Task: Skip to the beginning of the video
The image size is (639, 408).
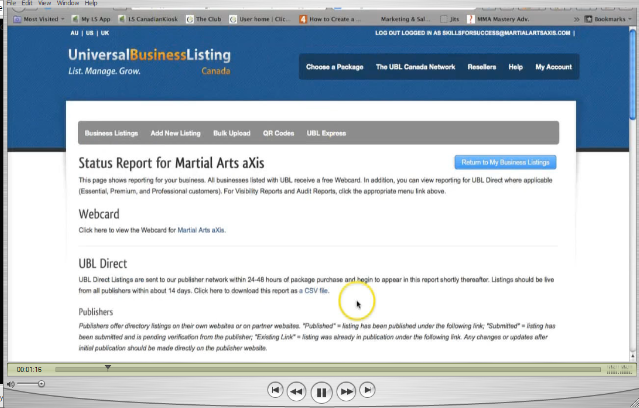Action: [x=275, y=390]
